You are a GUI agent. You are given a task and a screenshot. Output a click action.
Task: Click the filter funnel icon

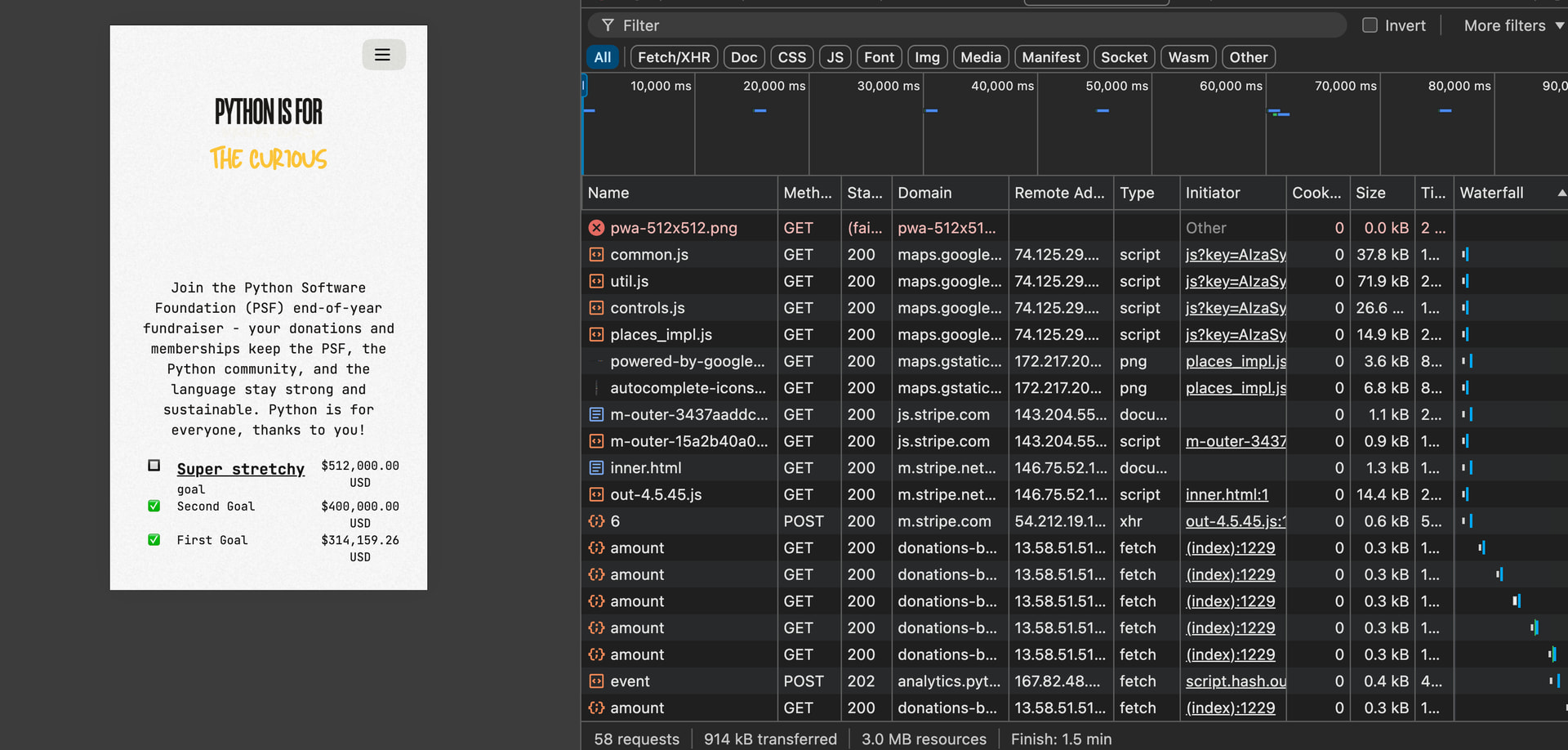608,25
